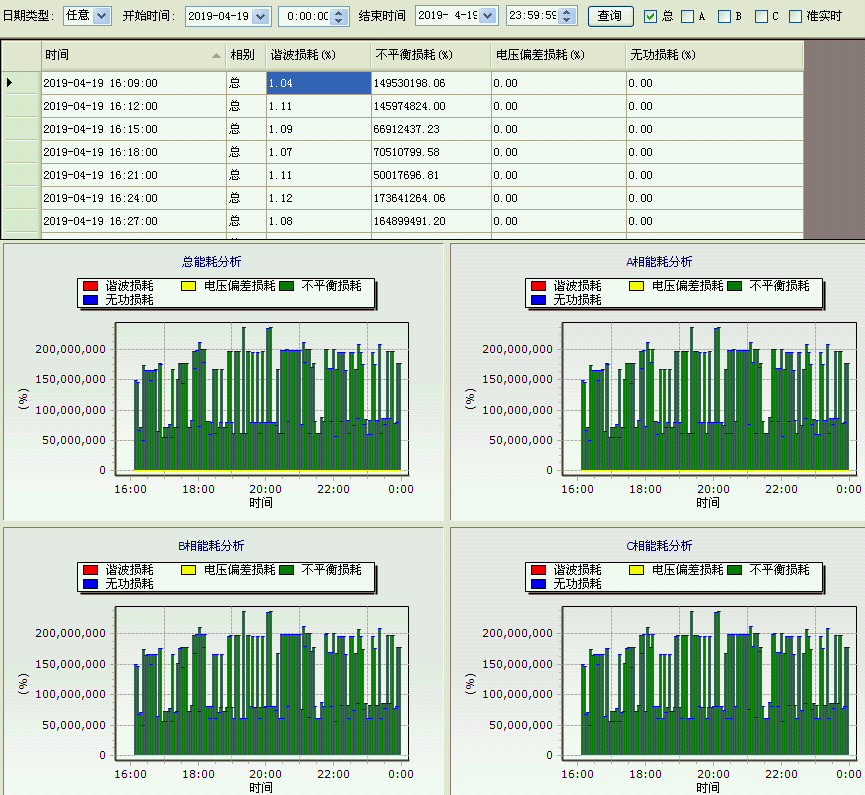Viewport: 865px width, 795px height.
Task: Click yellow 电压偏差损耗 swatch in C相能耗分析 legend
Action: pyautogui.click(x=638, y=570)
